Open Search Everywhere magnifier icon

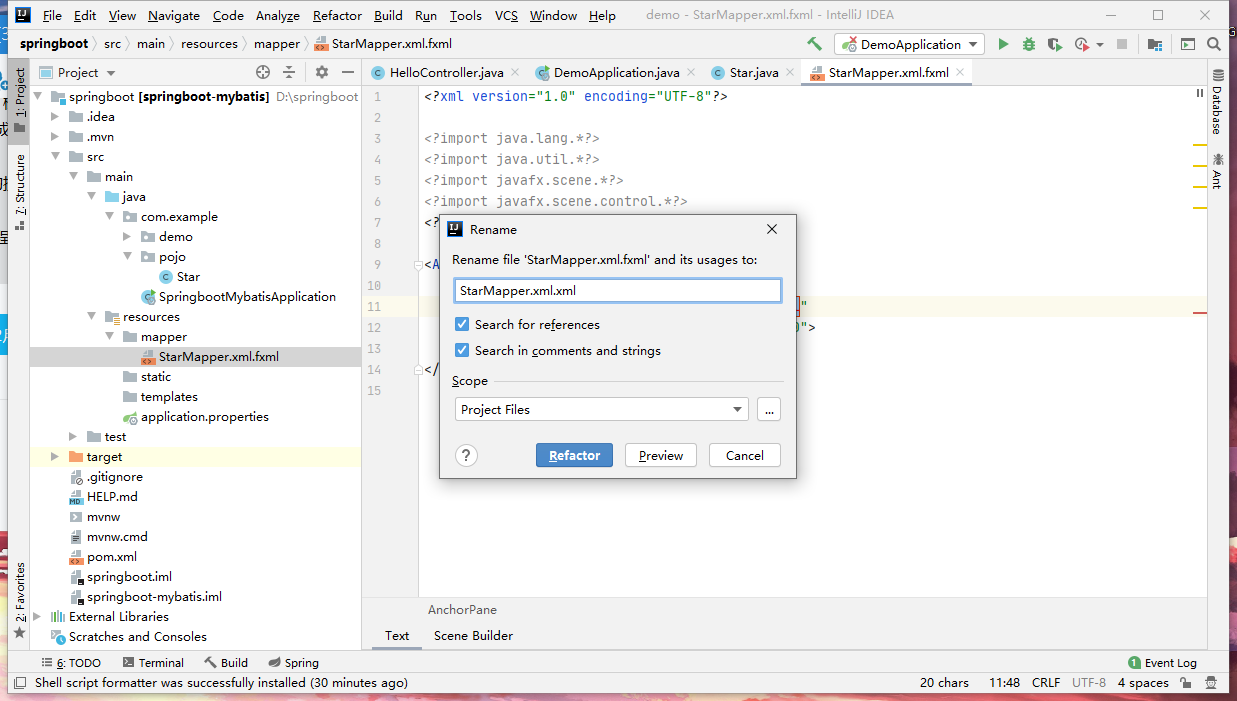(x=1214, y=44)
